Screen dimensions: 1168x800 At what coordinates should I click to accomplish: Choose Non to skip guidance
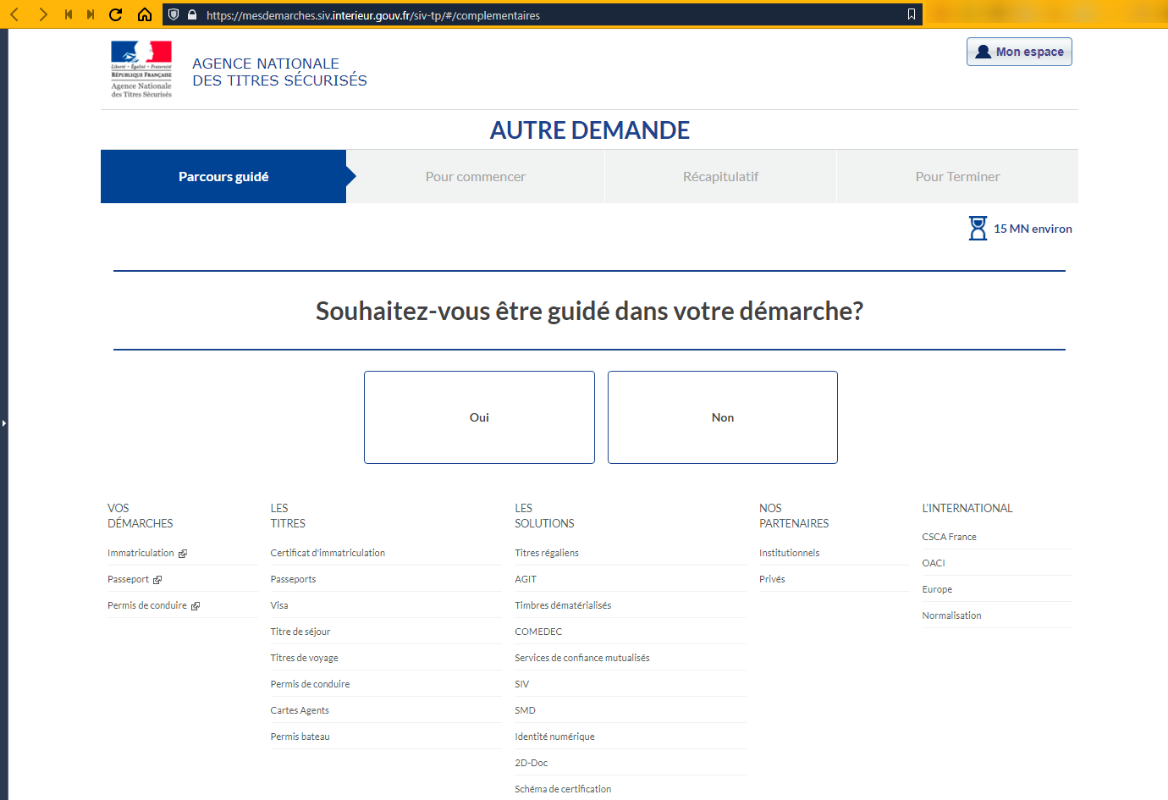point(722,418)
